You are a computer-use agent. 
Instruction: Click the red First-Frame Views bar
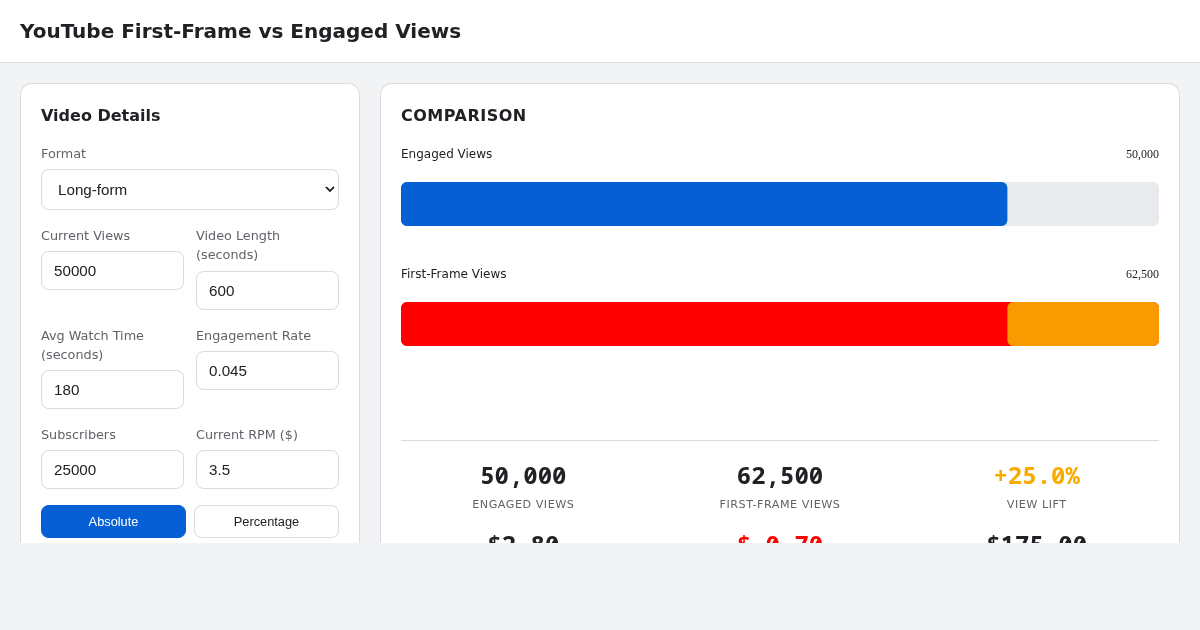(x=704, y=324)
